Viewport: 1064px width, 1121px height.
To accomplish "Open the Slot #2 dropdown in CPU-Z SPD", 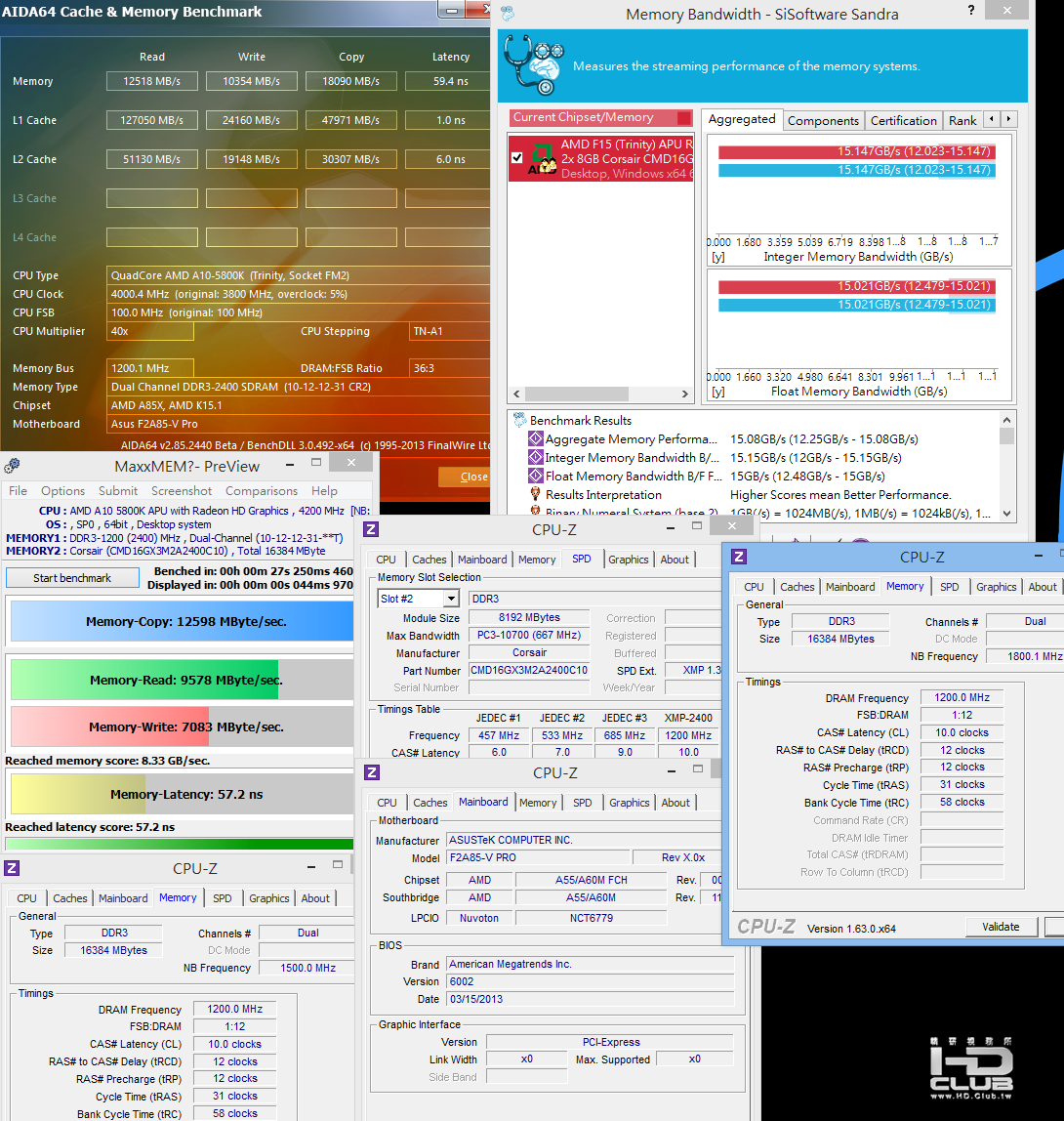I will tap(451, 599).
